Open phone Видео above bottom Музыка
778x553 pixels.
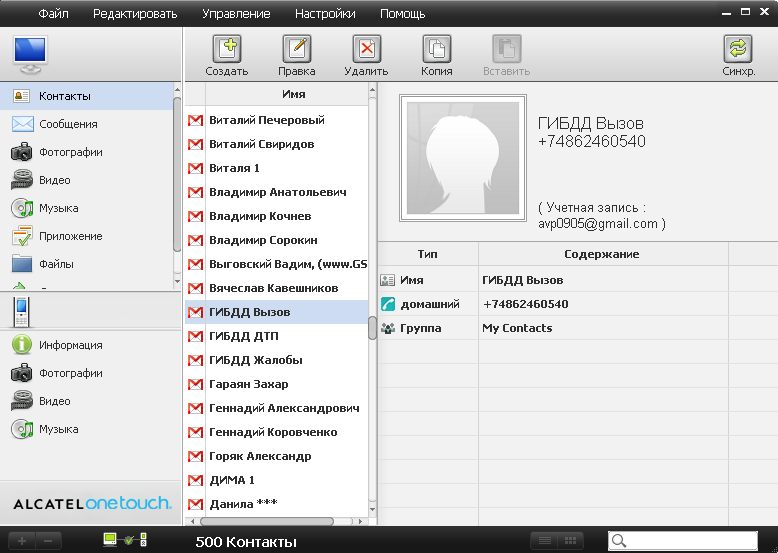(x=90, y=401)
